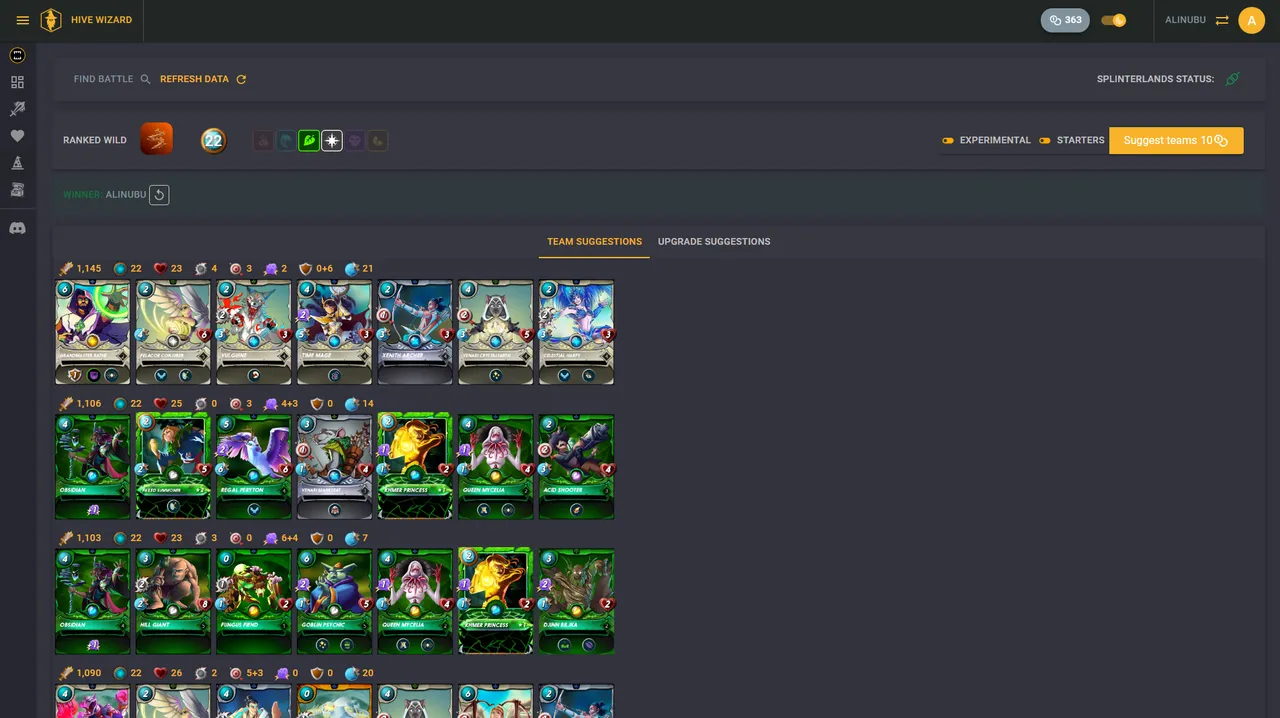Toggle the theme switch in top bar
The width and height of the screenshot is (1280, 718).
tap(1113, 20)
